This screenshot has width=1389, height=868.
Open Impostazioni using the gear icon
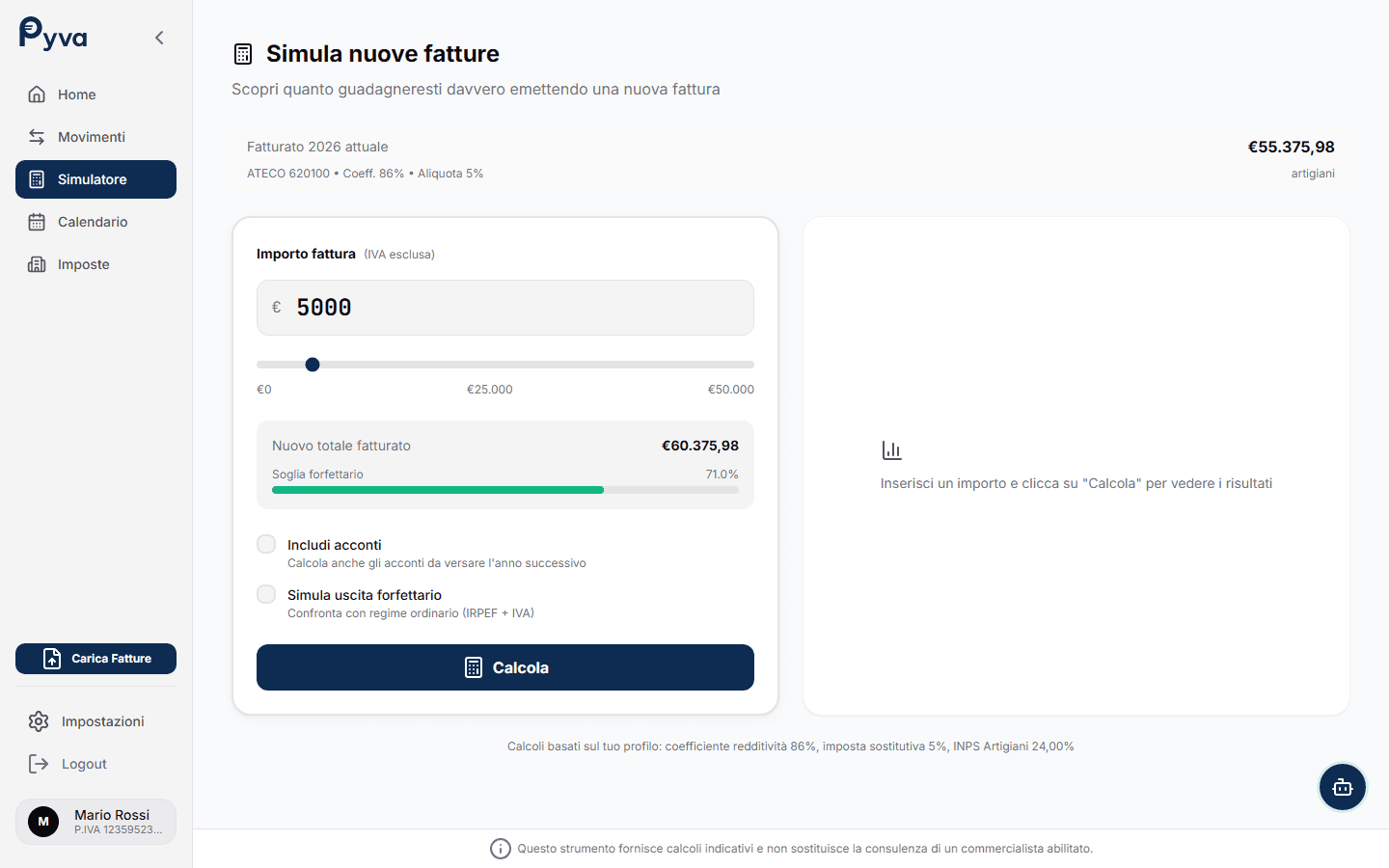click(x=37, y=720)
